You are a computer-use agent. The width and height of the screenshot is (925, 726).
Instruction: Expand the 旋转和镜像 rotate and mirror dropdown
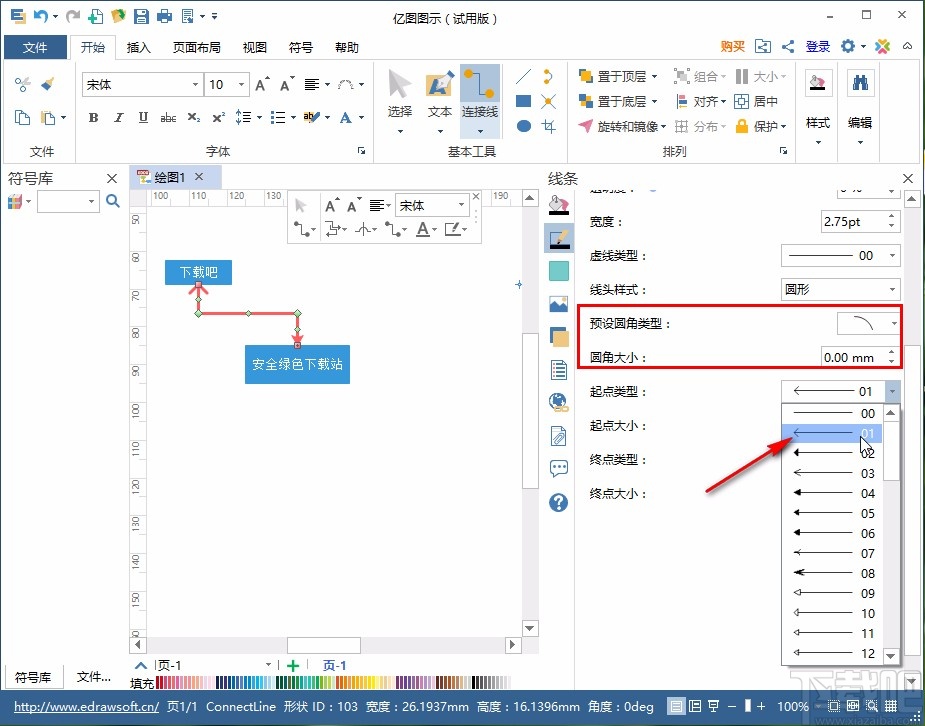coord(663,126)
